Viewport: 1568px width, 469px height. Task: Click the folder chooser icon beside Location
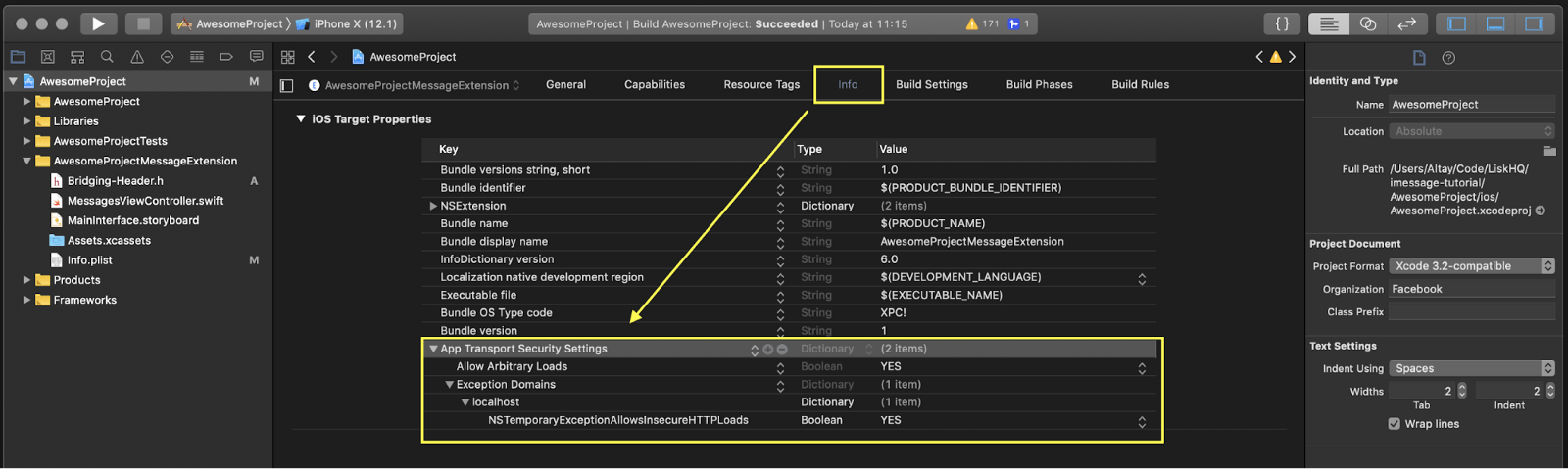pyautogui.click(x=1549, y=151)
